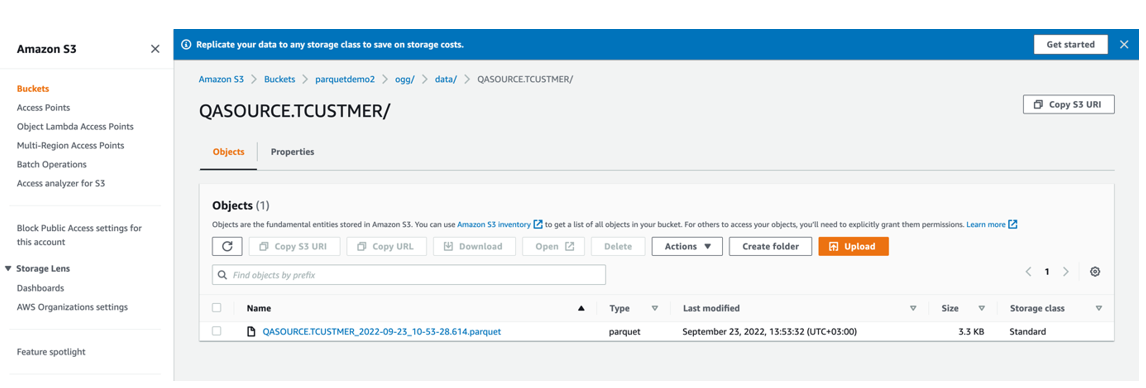This screenshot has height=388, width=1146.
Task: Sort by Size column arrow
Action: point(982,308)
